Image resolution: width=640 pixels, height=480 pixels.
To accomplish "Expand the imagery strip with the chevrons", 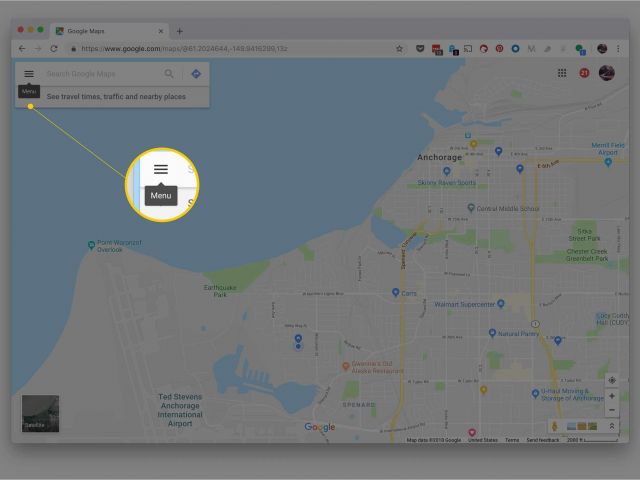I will click(x=611, y=427).
